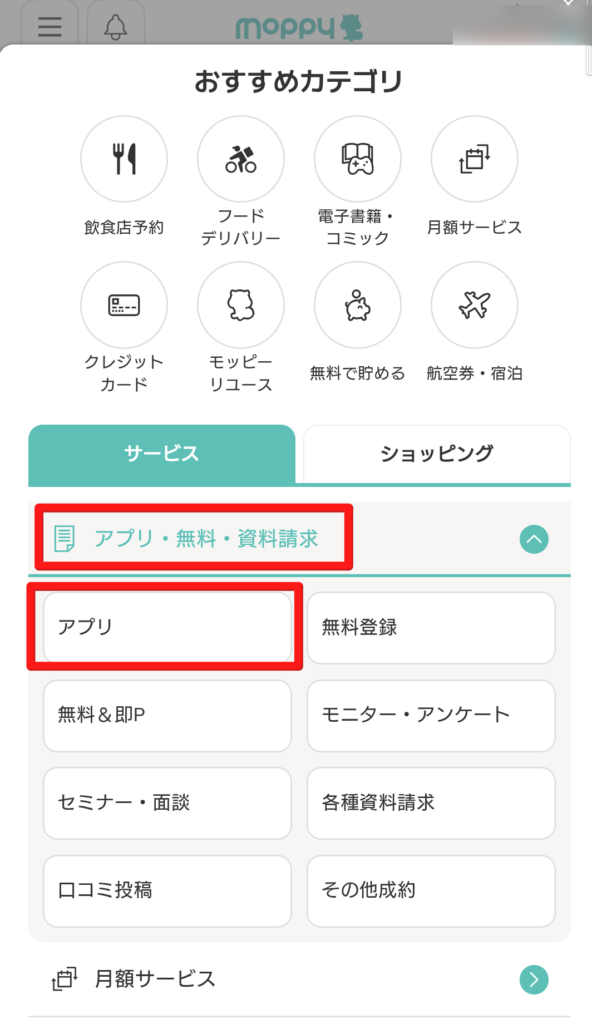
Task: Click the 月額サービス subscription service icon
Action: coord(474,158)
